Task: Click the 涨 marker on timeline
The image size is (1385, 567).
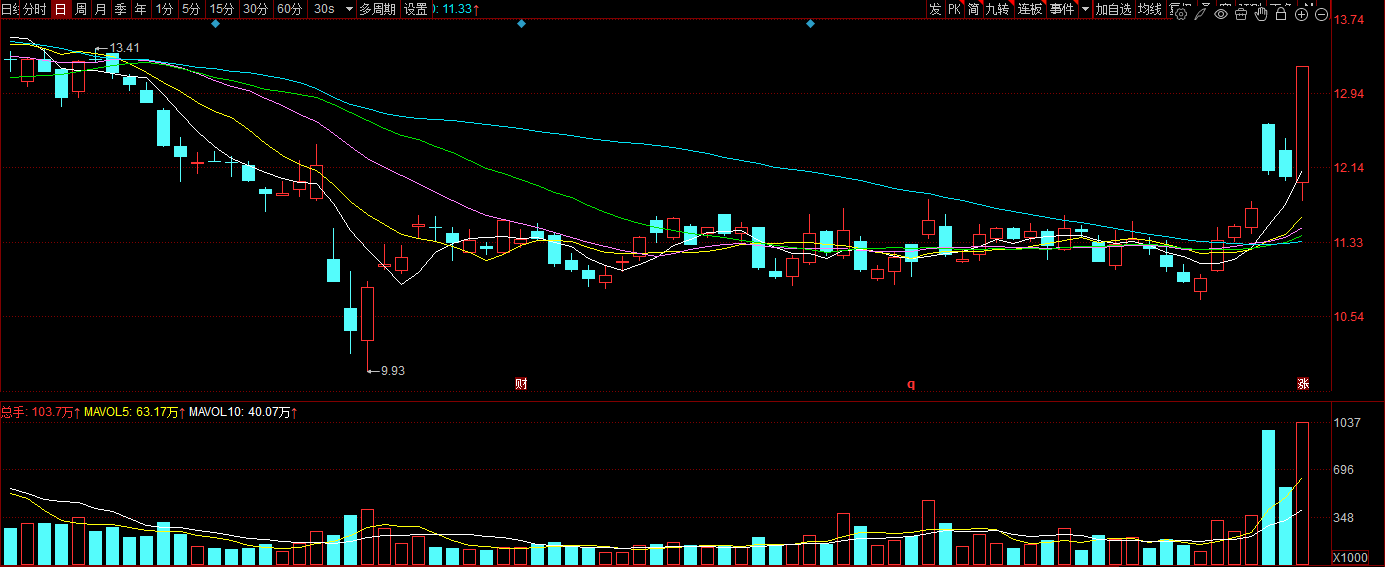Action: point(1303,383)
